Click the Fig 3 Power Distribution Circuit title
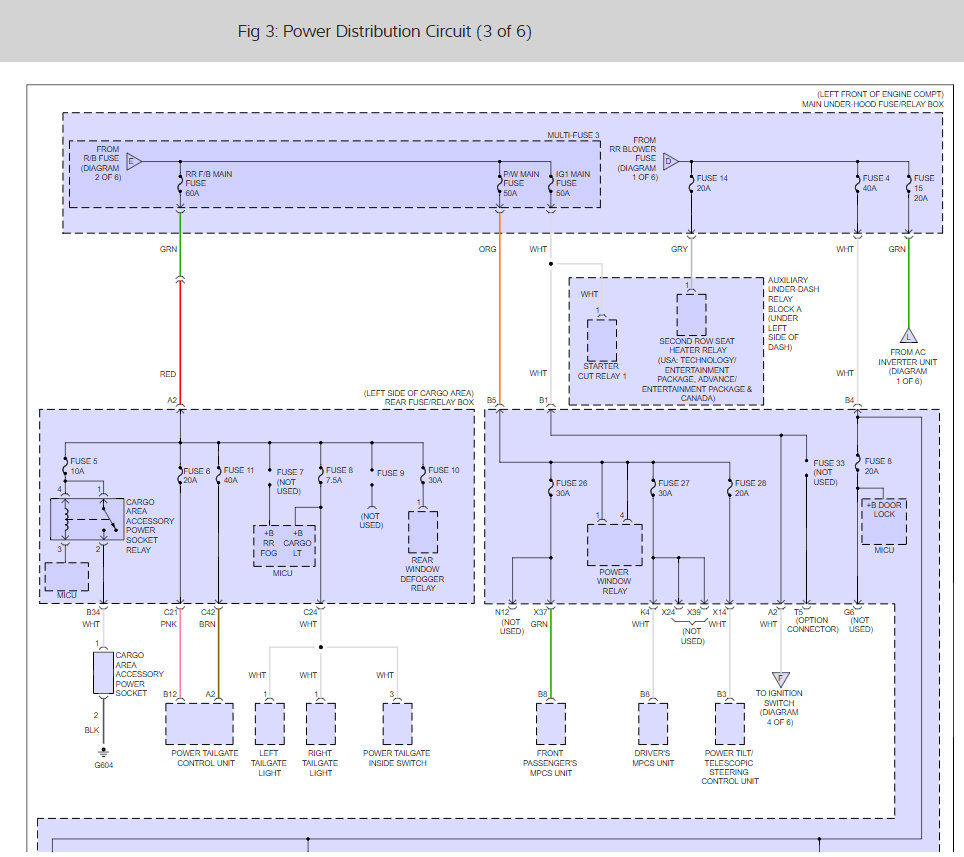The height and width of the screenshot is (857, 964). pyautogui.click(x=385, y=32)
